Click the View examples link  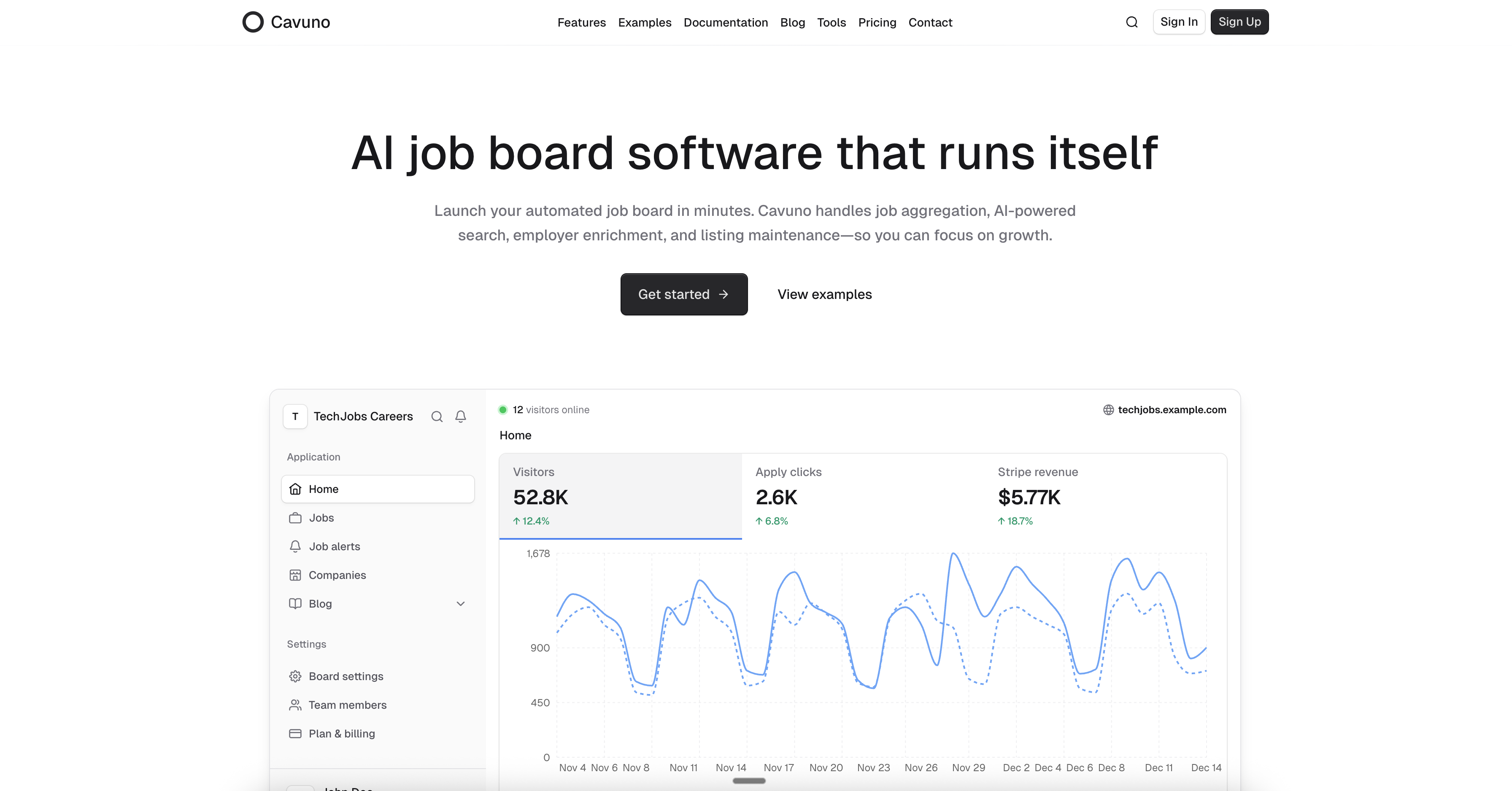coord(824,295)
